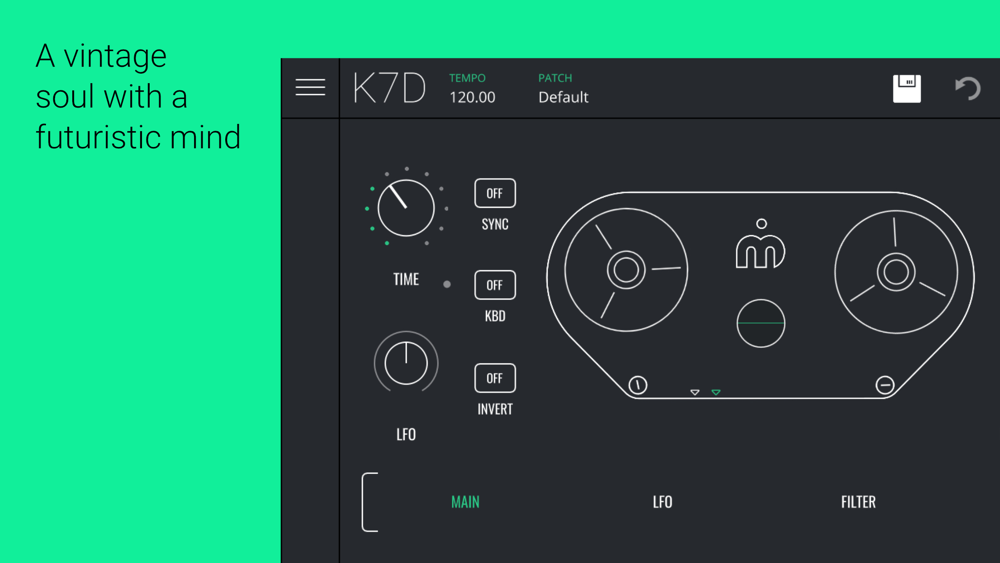Click the tape head circle indicator
1000x563 pixels.
tap(761, 323)
